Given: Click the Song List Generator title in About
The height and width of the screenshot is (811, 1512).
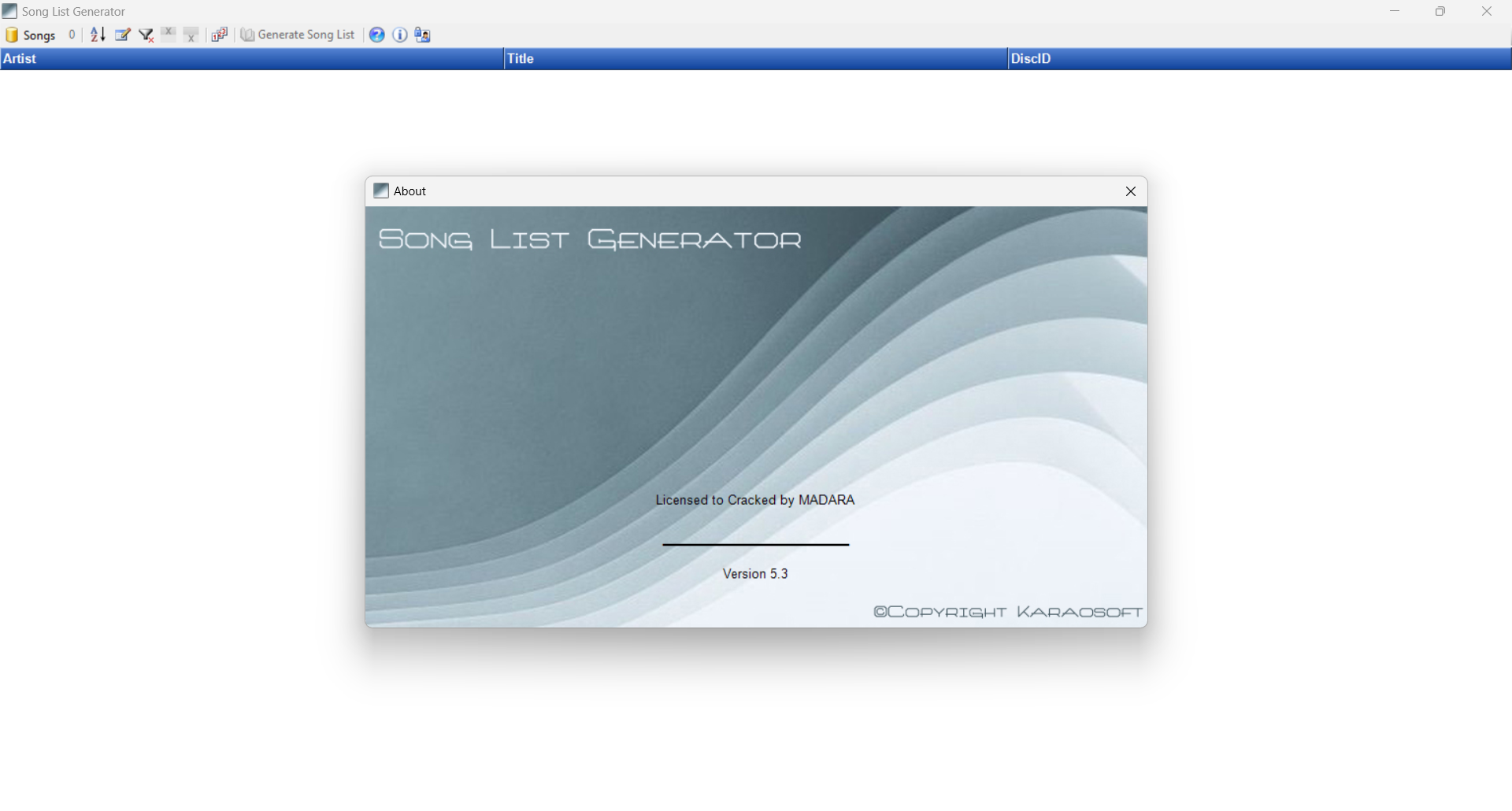Looking at the screenshot, I should [590, 239].
